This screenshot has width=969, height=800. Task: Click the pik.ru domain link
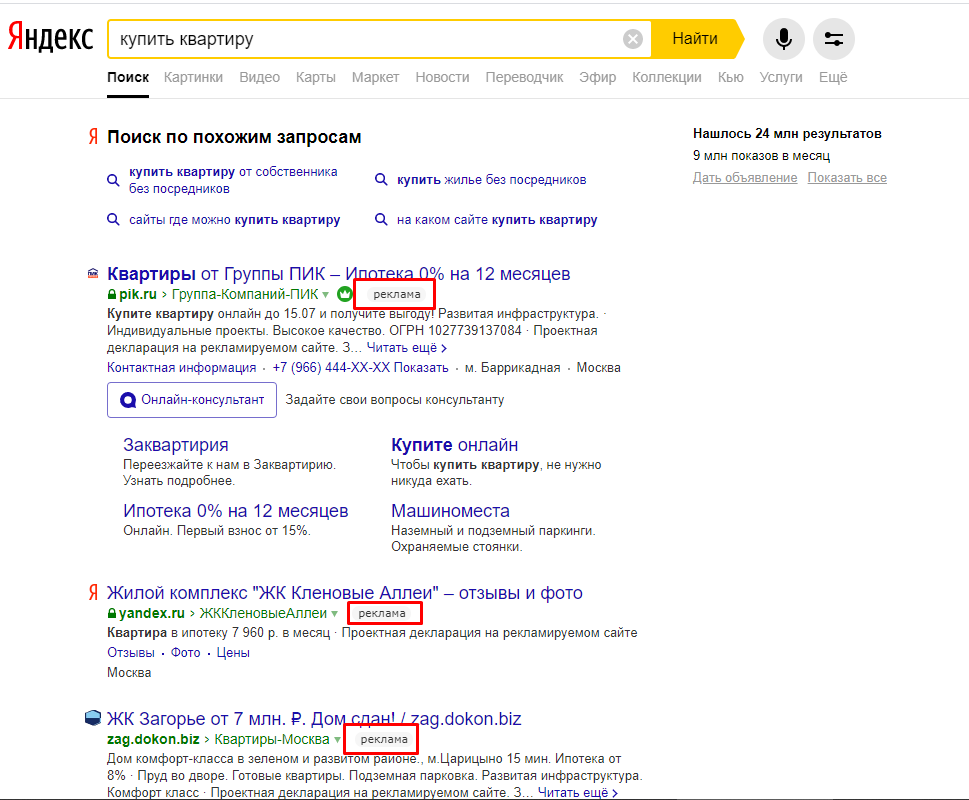[137, 294]
